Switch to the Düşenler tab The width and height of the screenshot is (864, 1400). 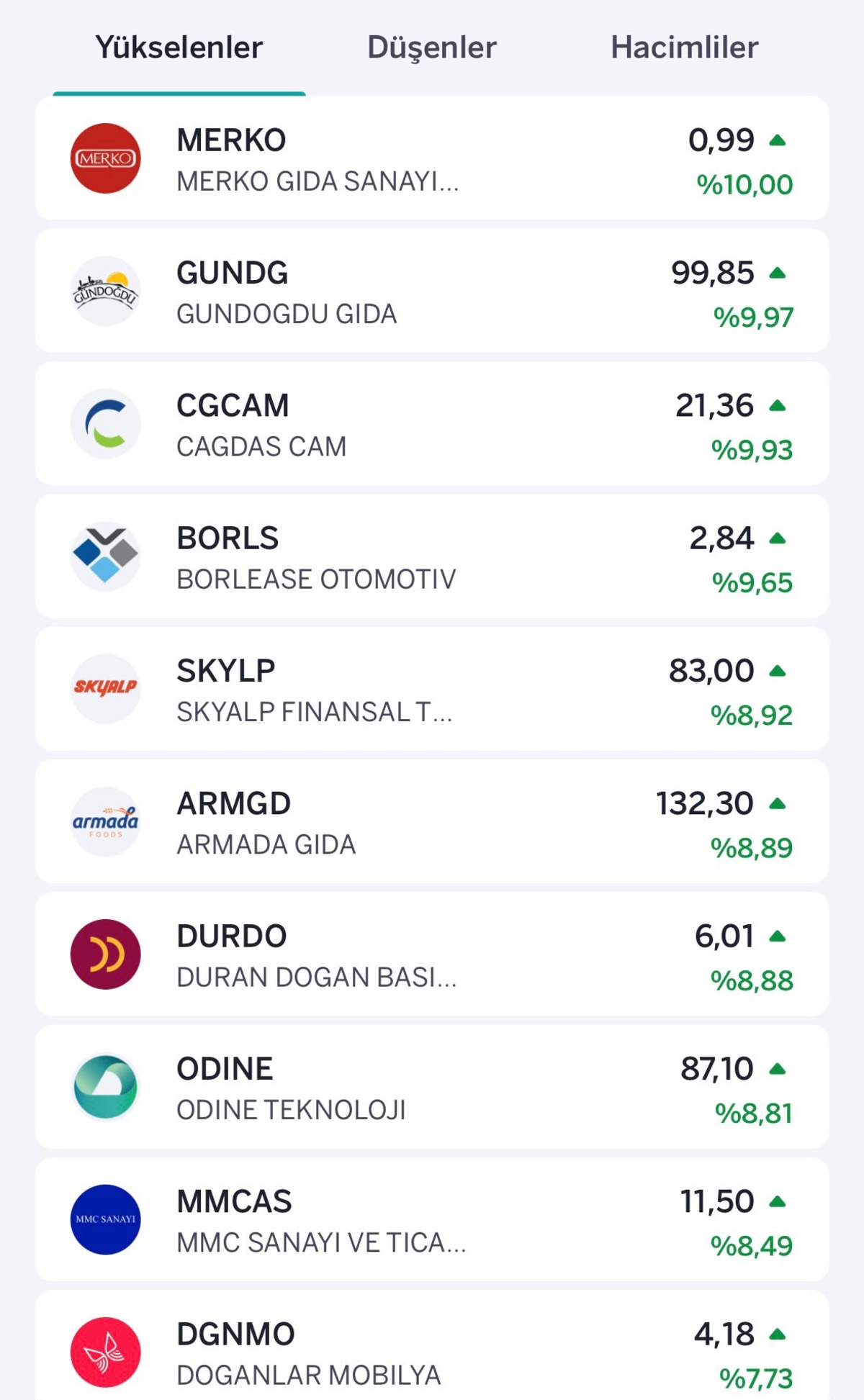432,48
